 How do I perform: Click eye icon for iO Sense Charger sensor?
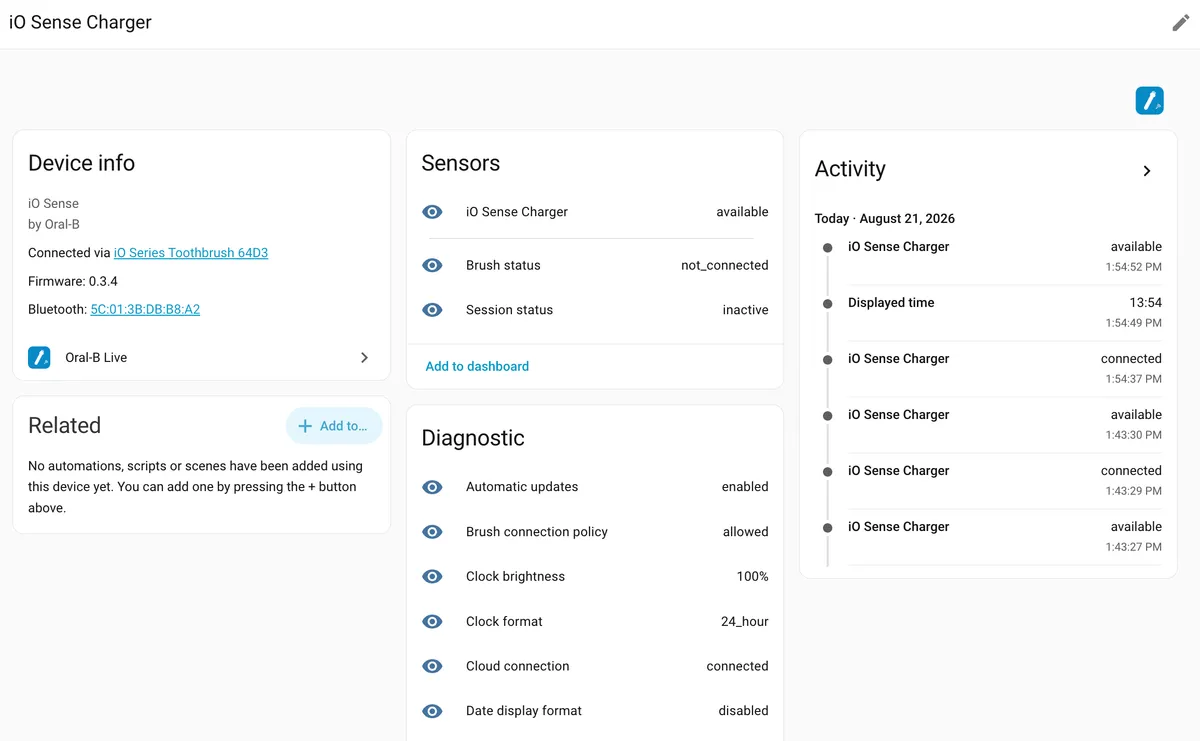click(432, 212)
